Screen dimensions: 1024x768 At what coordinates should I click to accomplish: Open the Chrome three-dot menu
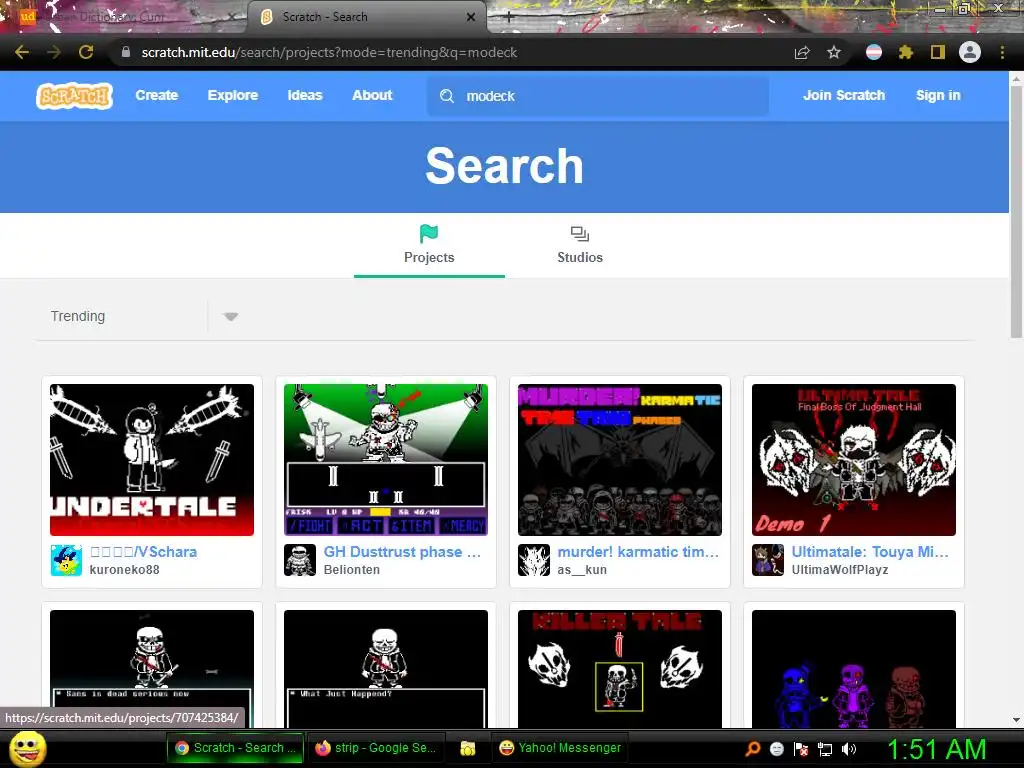(x=1002, y=52)
